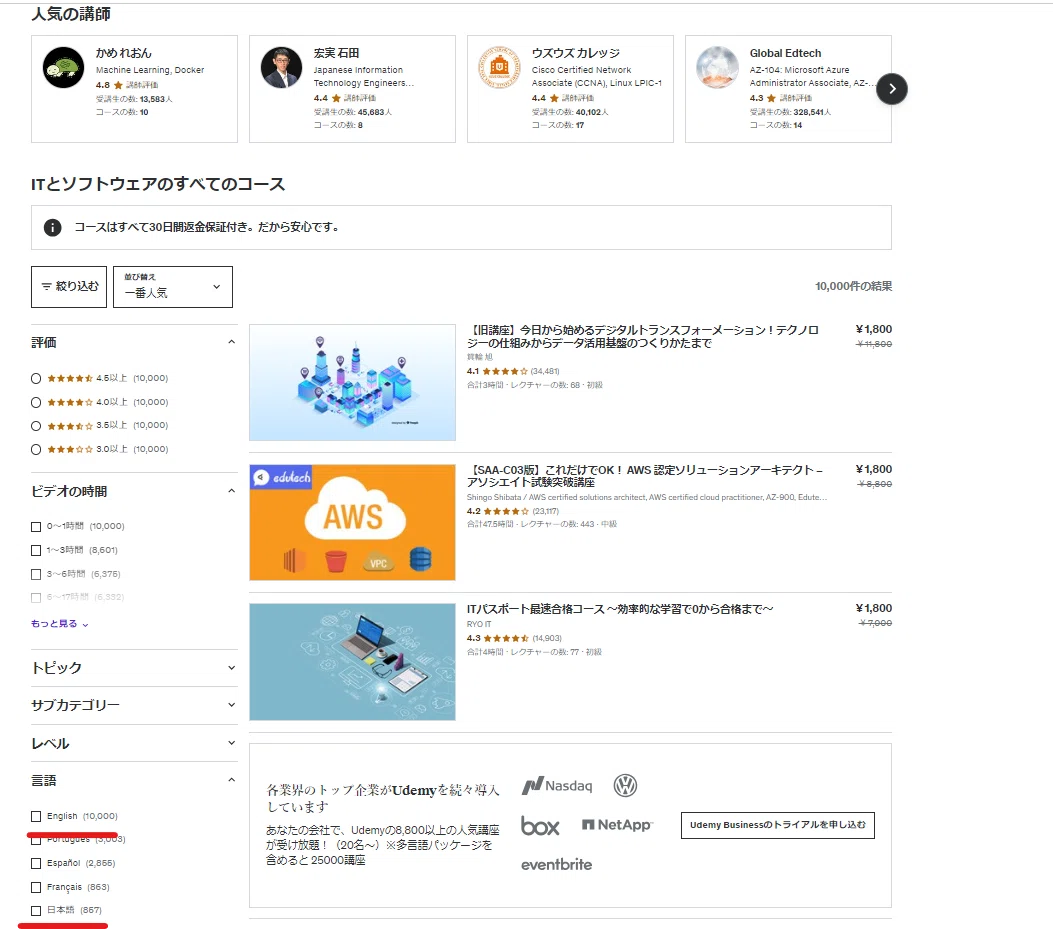Click the eventbrite logo
The height and width of the screenshot is (929, 1053).
coord(557,865)
